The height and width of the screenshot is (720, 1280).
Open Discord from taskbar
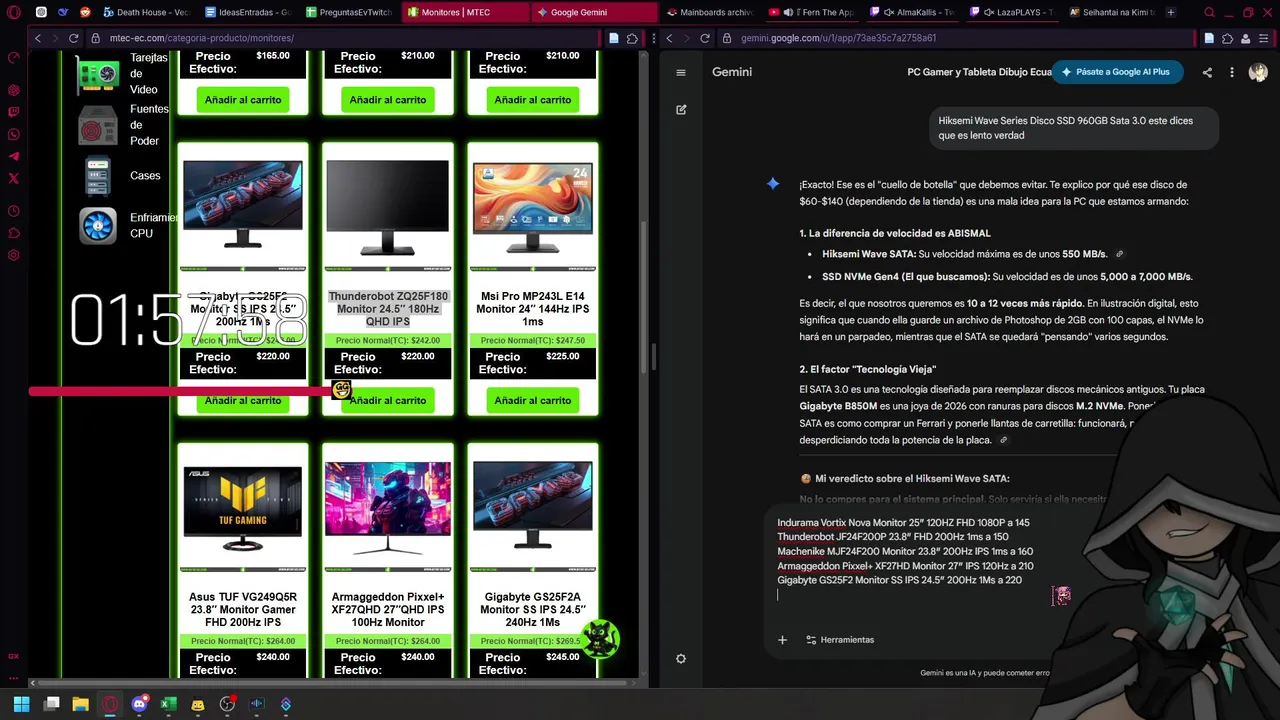(139, 704)
